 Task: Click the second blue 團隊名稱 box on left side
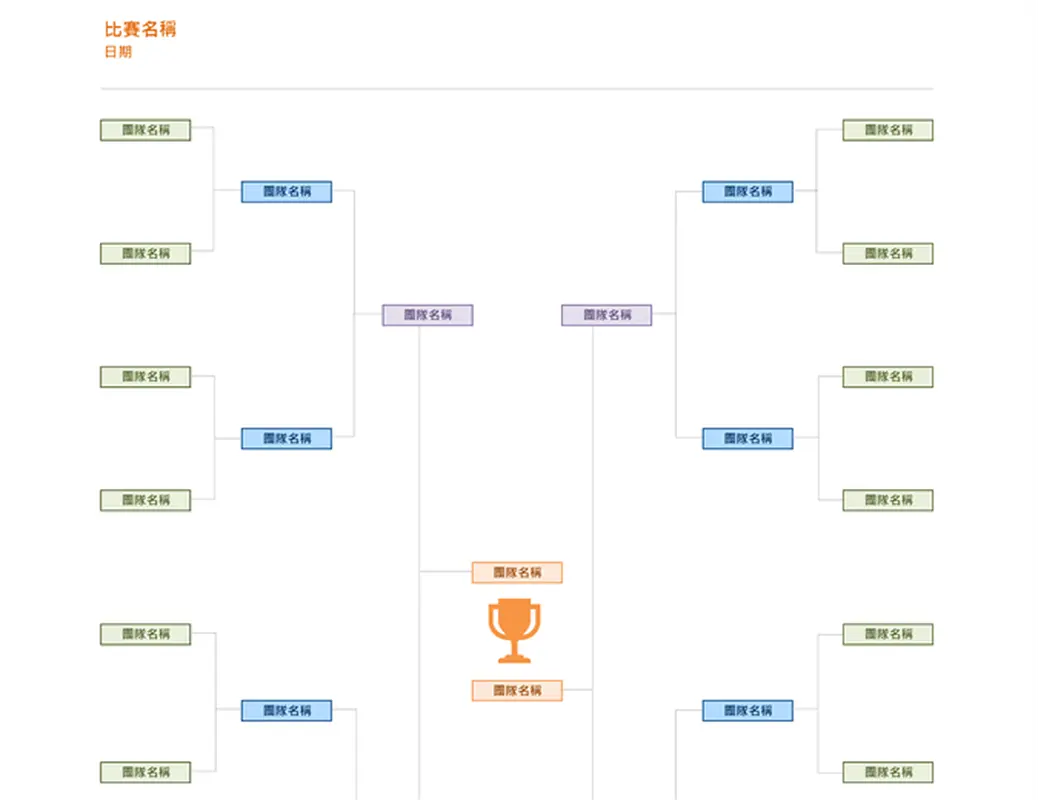click(286, 438)
